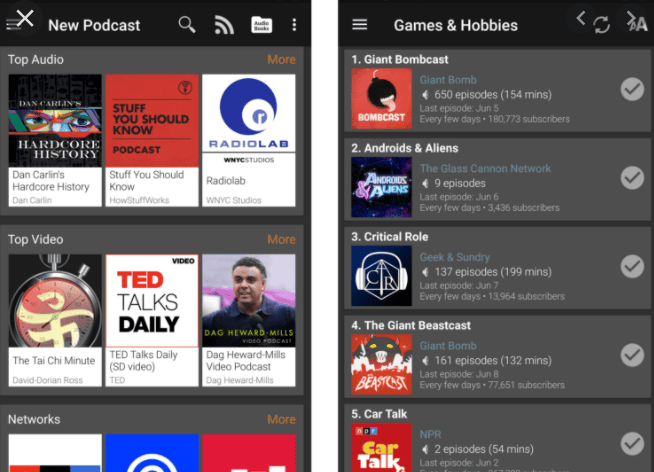Open podcast search magnifier icon
The height and width of the screenshot is (472, 654).
pos(187,25)
